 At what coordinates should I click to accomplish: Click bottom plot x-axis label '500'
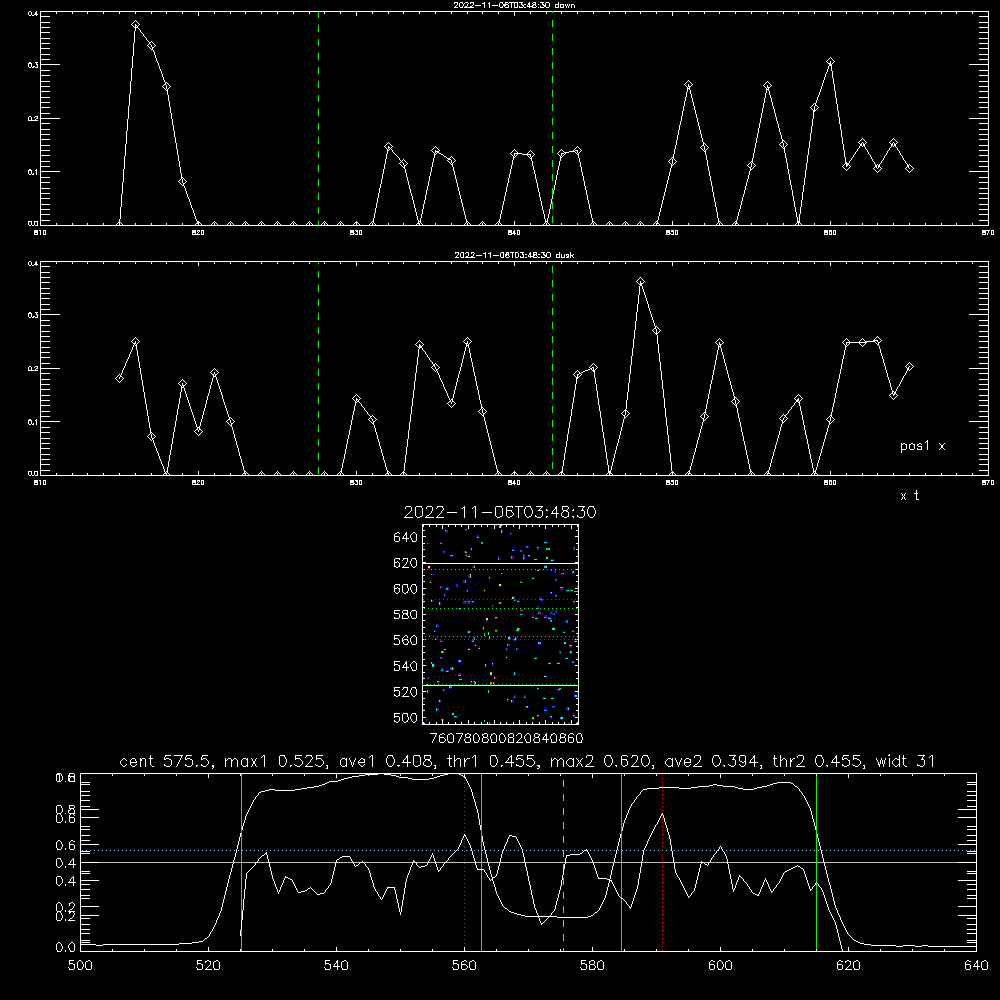pos(80,966)
